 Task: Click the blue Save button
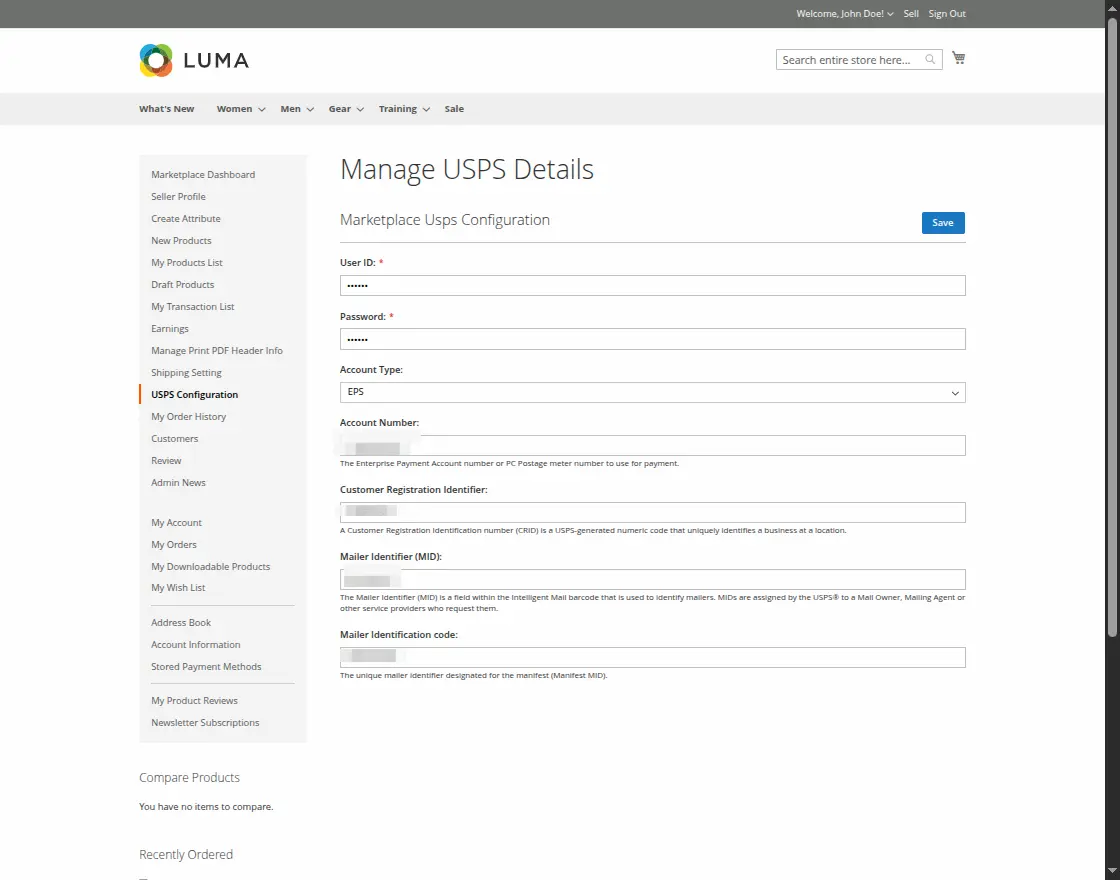[943, 222]
